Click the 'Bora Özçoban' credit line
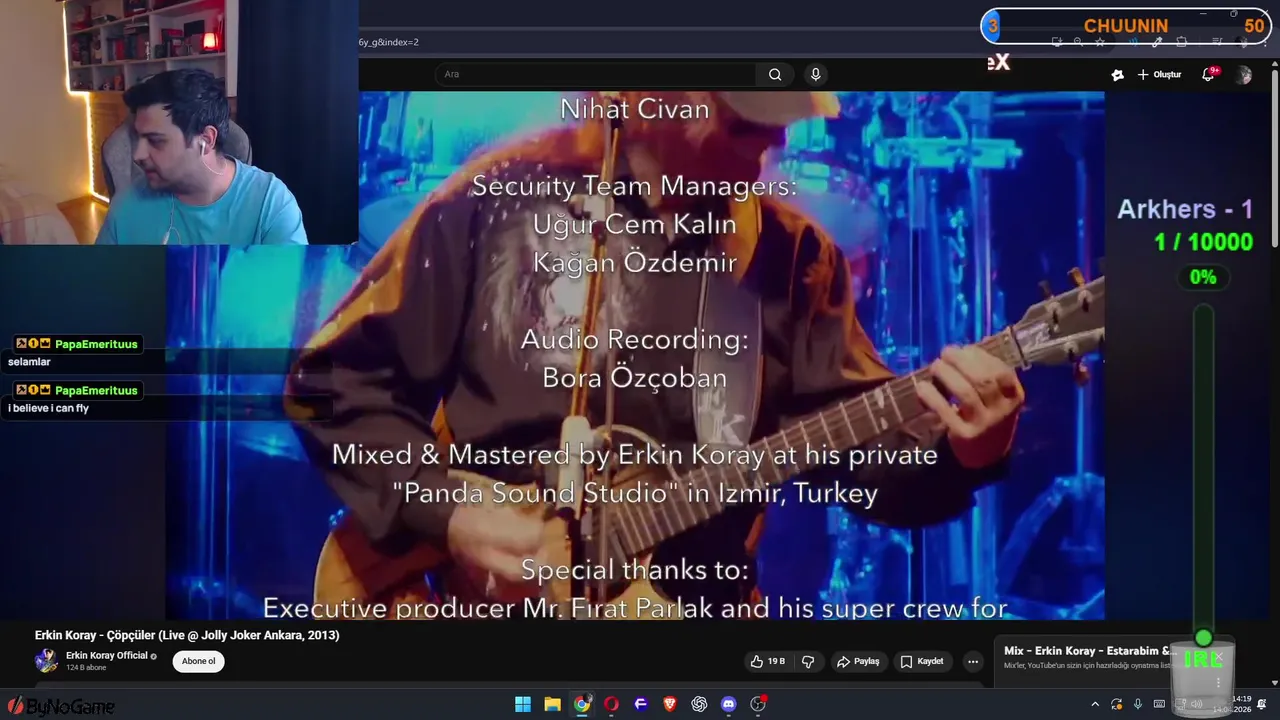1280x720 pixels. tap(634, 378)
